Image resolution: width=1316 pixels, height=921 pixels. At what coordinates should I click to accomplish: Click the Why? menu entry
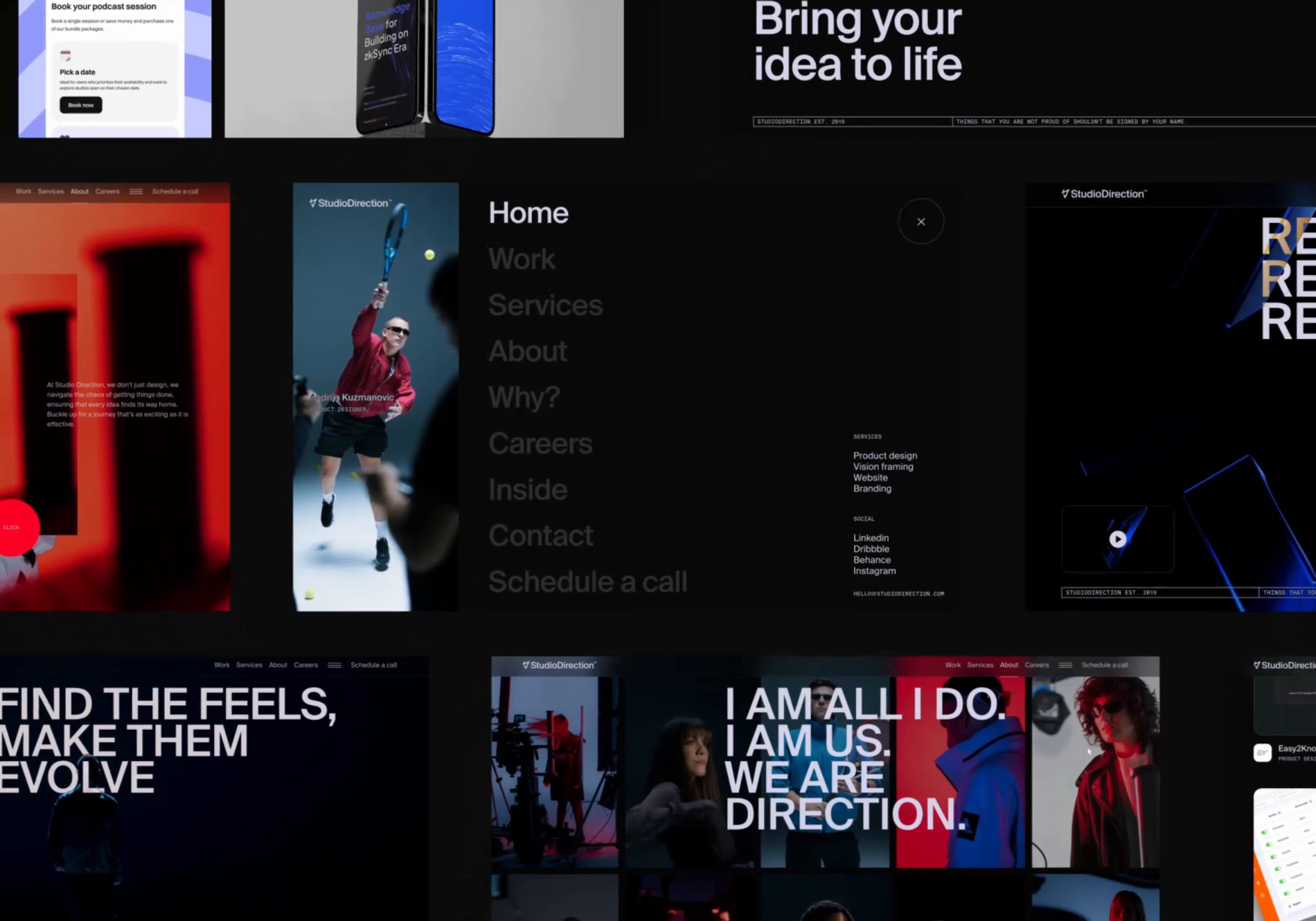tap(524, 397)
